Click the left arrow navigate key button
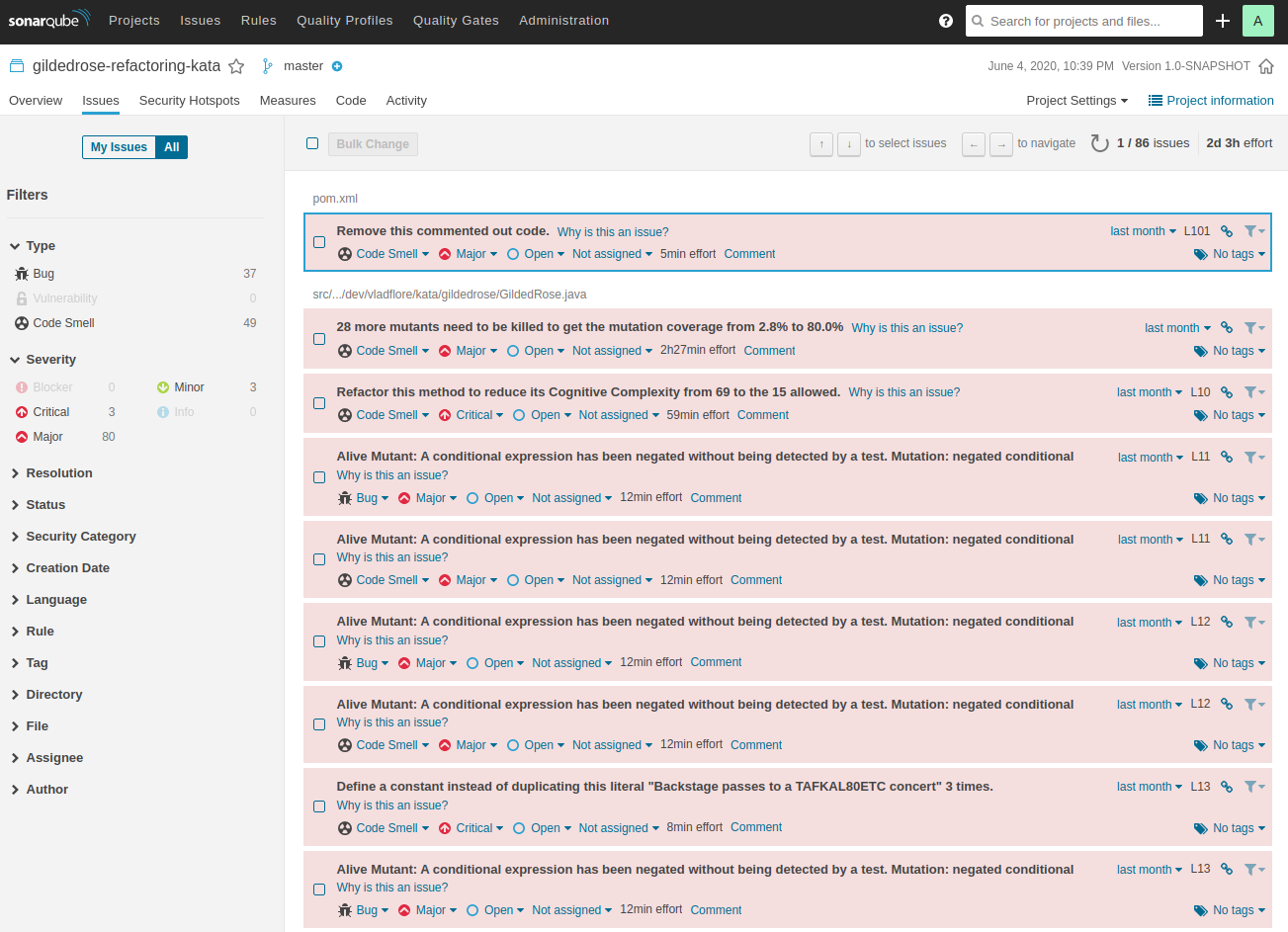The width and height of the screenshot is (1288, 932). click(x=974, y=144)
